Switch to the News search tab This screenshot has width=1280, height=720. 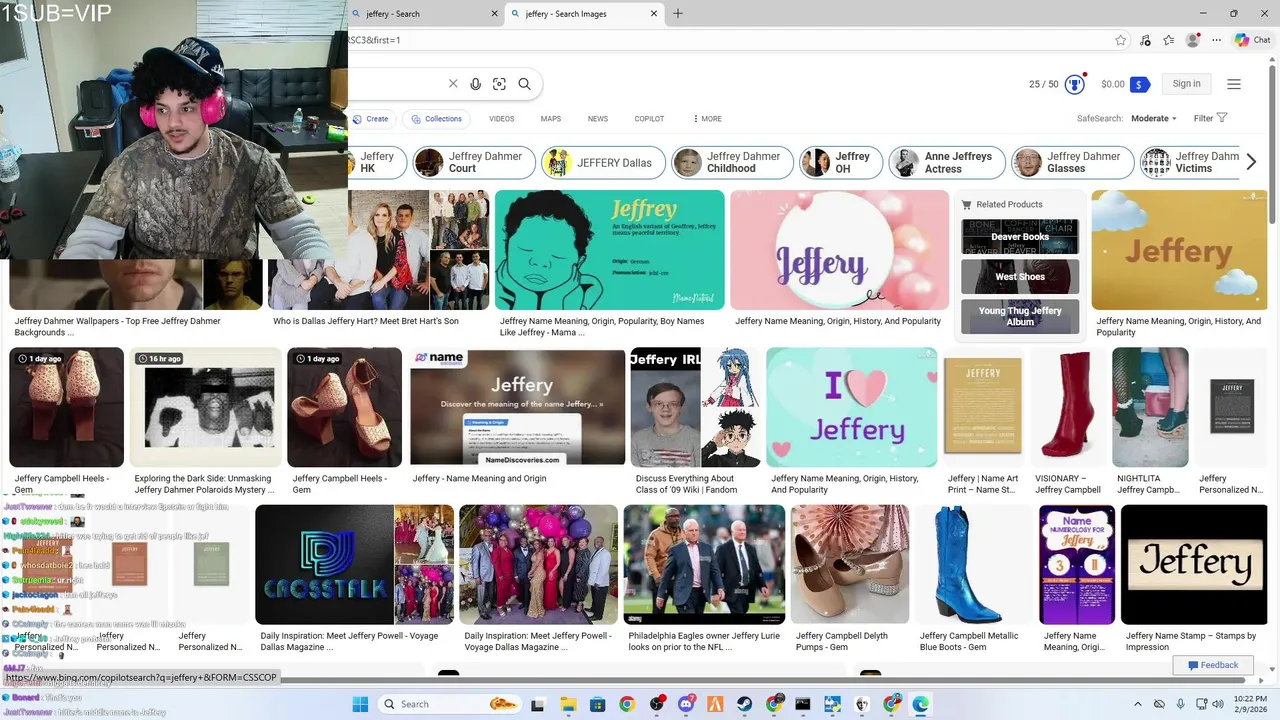click(x=598, y=119)
